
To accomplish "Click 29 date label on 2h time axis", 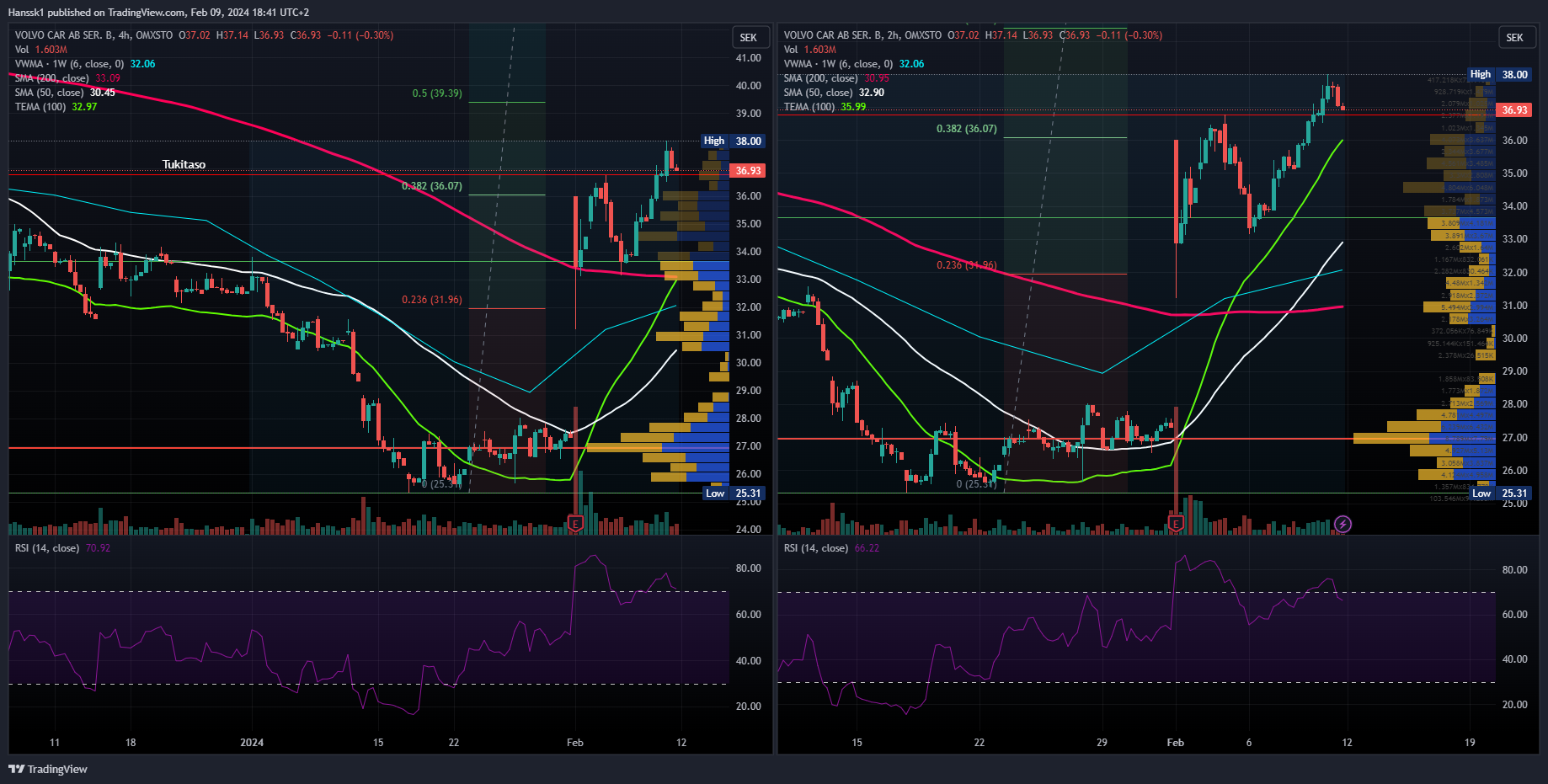I will [x=1102, y=743].
